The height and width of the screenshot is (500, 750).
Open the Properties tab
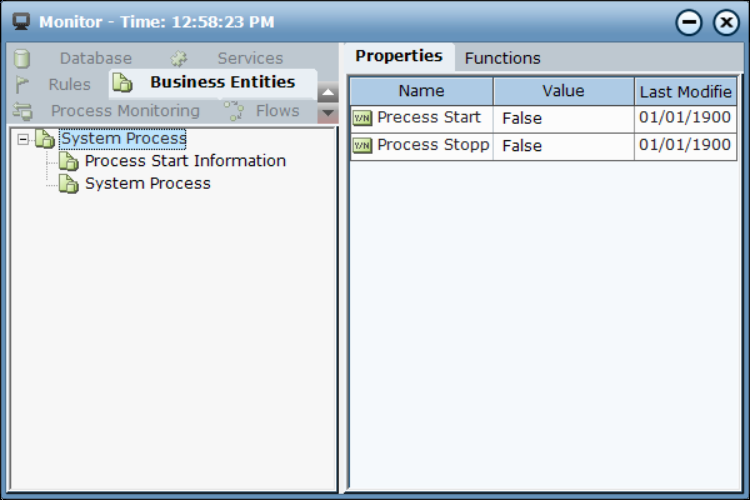(x=398, y=56)
